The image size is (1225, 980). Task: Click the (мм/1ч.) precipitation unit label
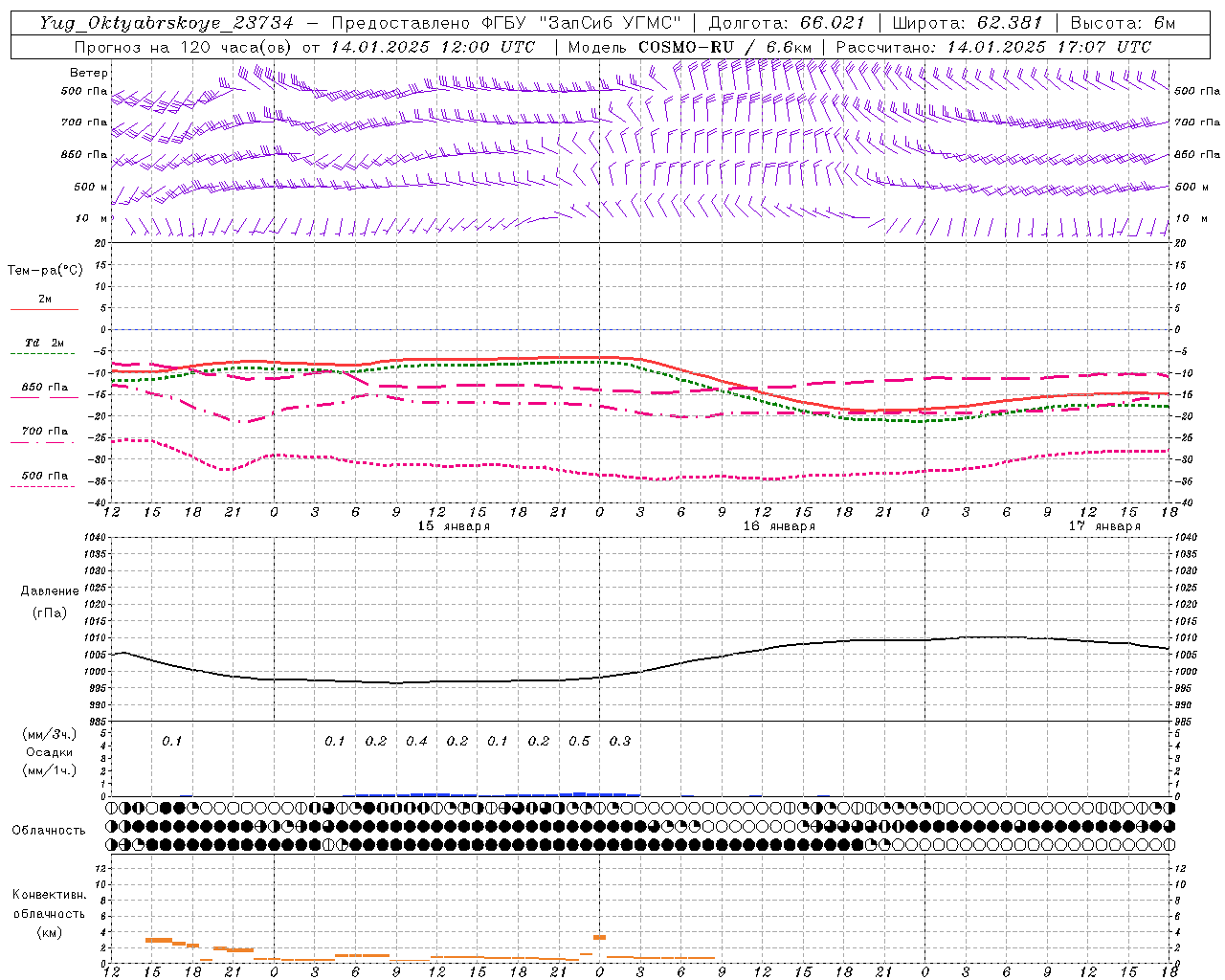coord(50,770)
